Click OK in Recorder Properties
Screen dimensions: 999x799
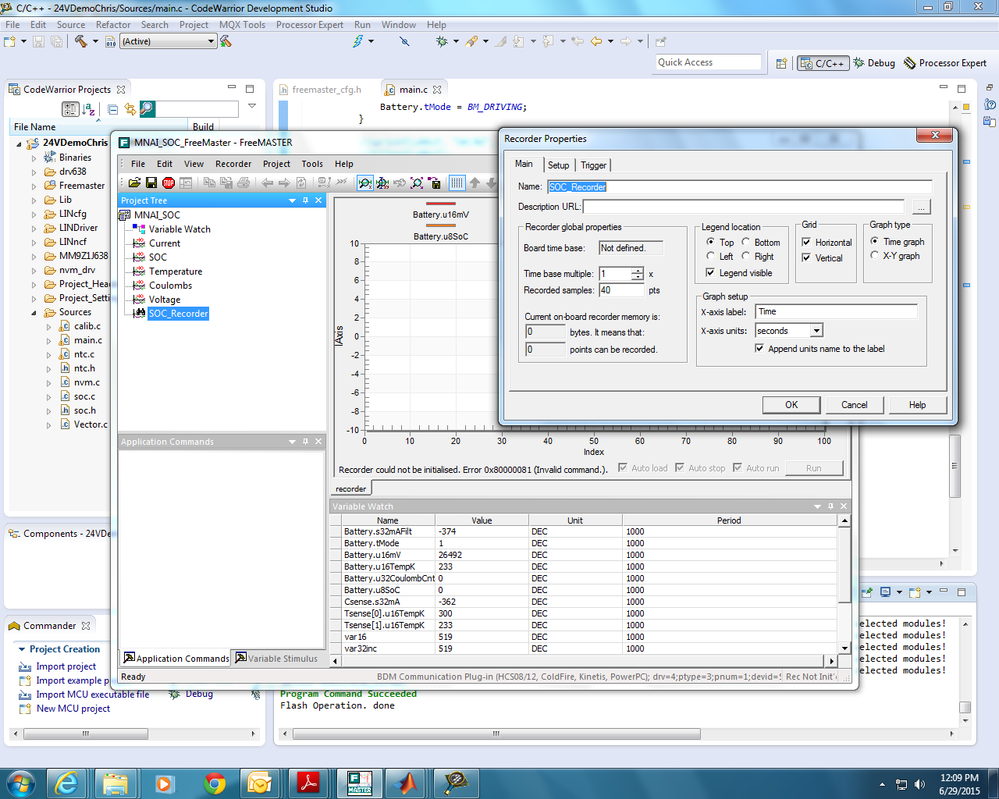[791, 405]
